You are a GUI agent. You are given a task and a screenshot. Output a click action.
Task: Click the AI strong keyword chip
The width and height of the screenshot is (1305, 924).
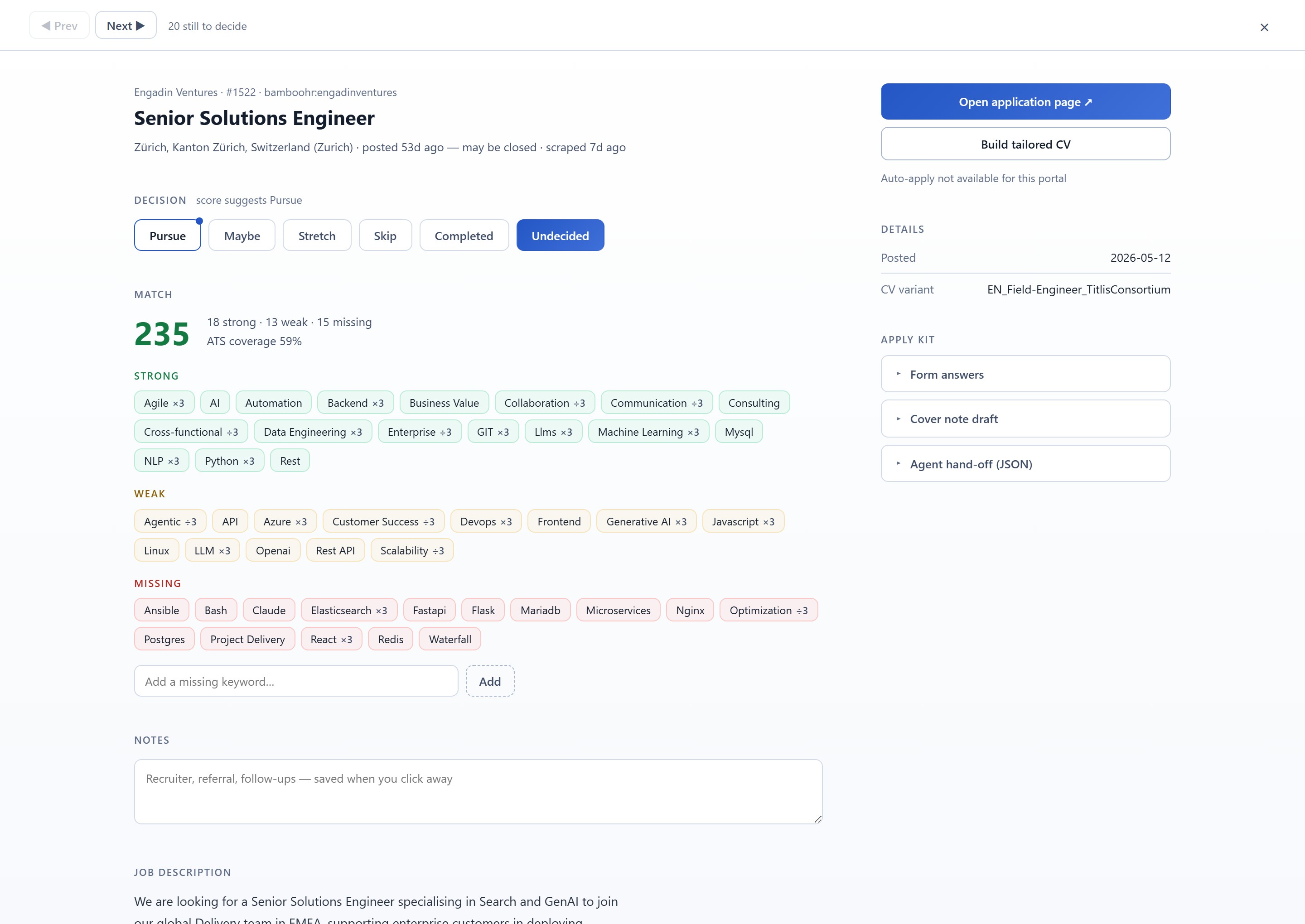215,403
